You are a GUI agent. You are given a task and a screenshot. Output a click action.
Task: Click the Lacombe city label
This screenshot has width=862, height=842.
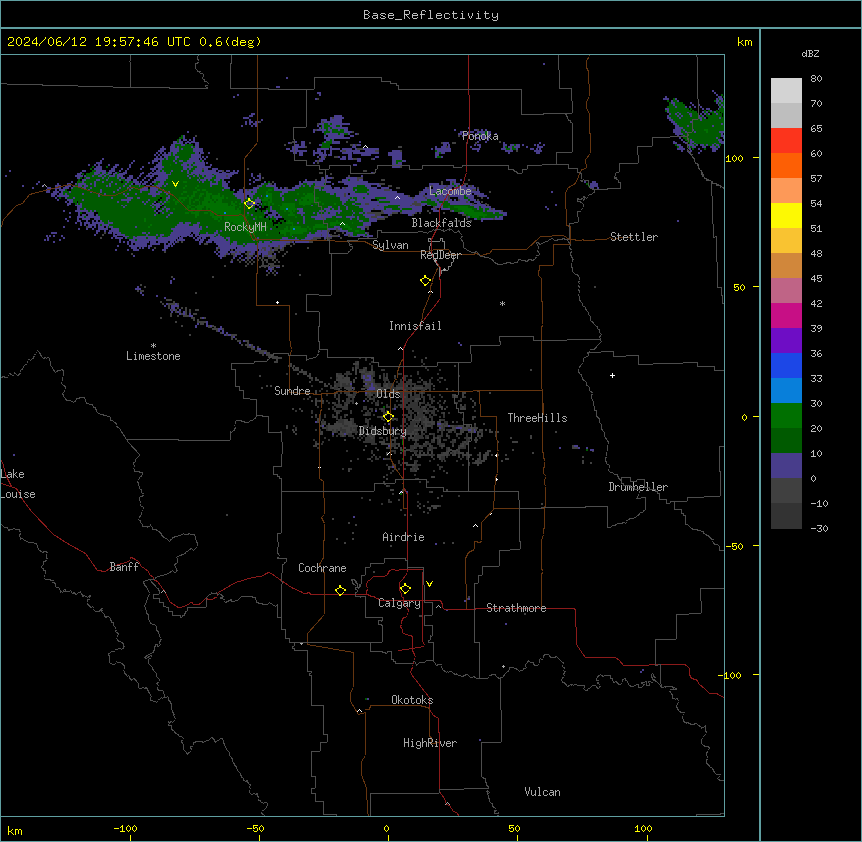450,191
